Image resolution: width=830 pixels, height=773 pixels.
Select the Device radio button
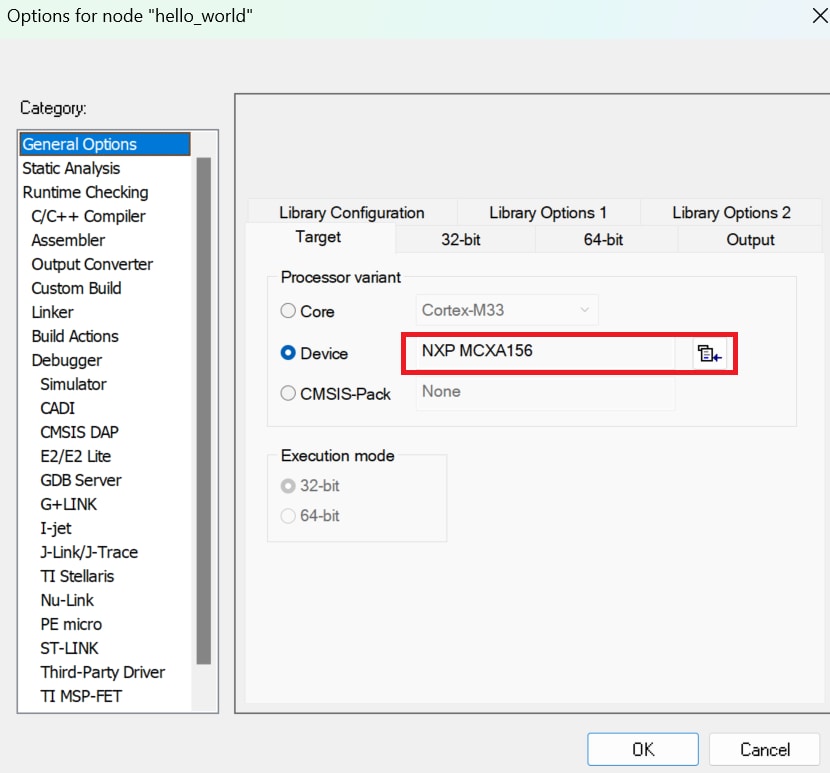[x=289, y=353]
